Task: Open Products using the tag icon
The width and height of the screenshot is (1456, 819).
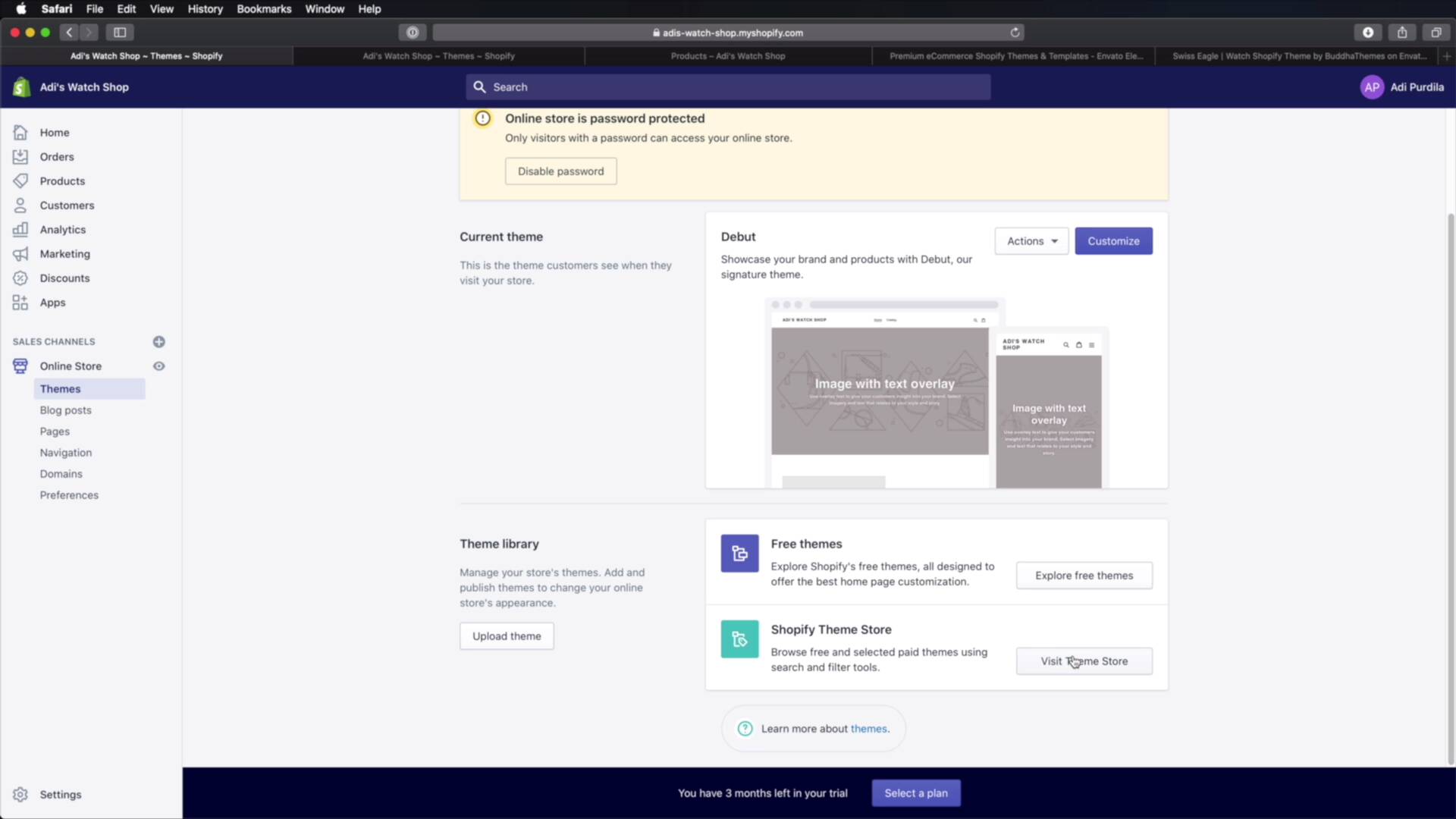Action: coord(20,181)
